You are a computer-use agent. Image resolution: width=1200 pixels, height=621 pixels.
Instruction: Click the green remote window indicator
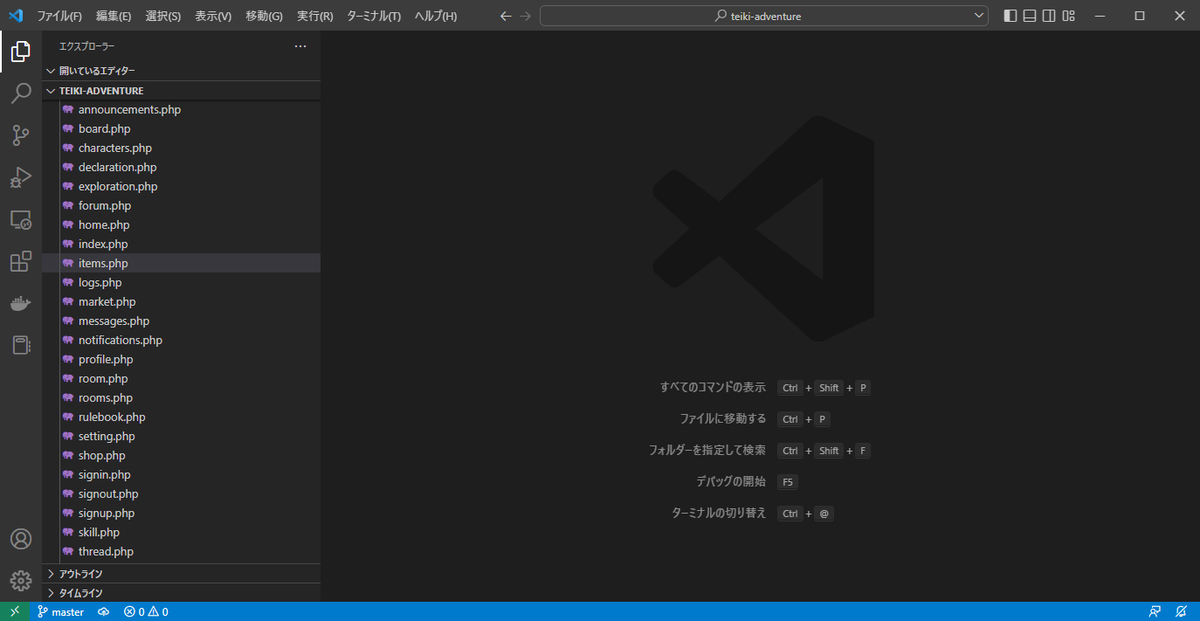14,612
